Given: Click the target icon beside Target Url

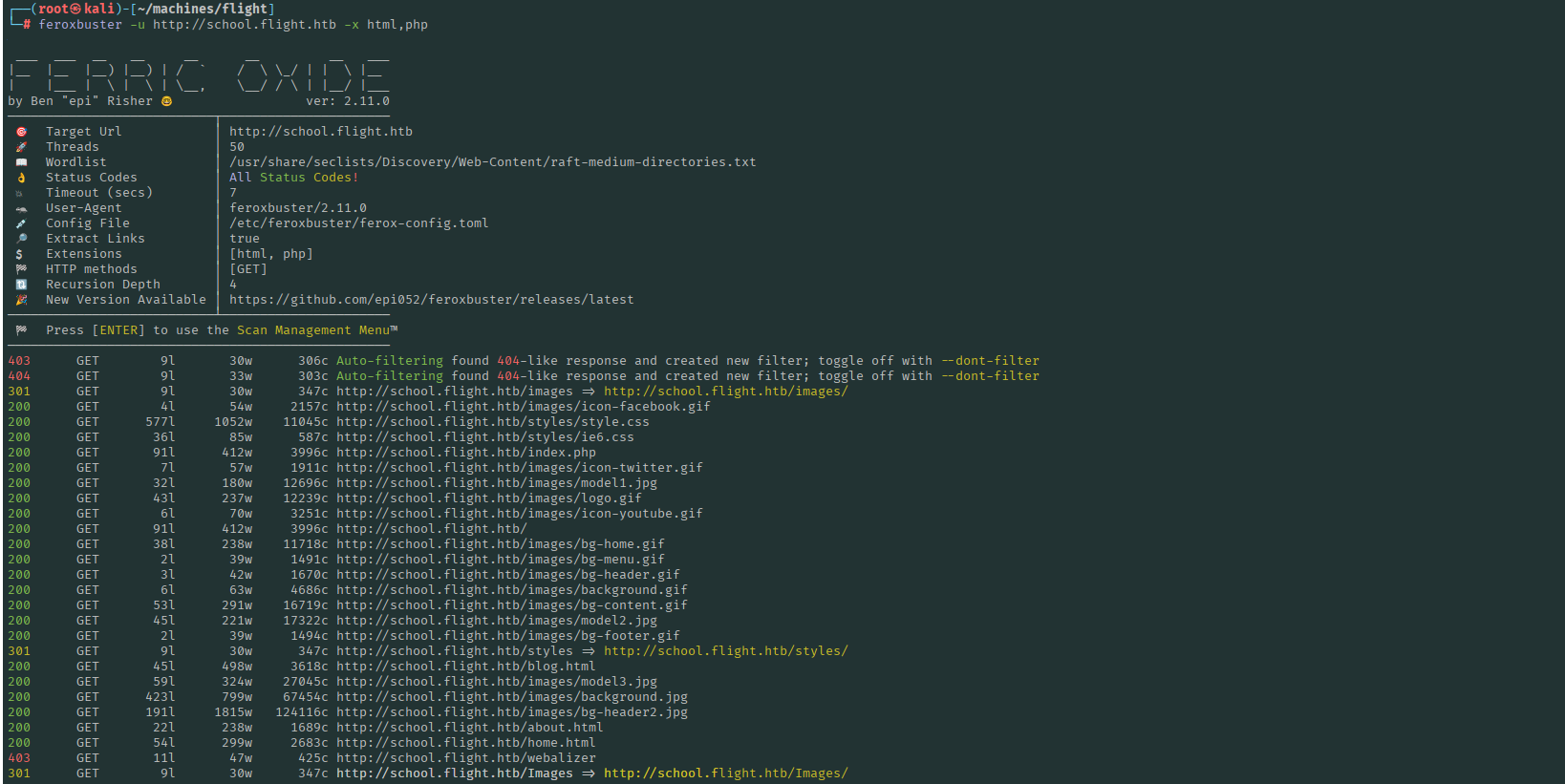Looking at the screenshot, I should tap(21, 132).
